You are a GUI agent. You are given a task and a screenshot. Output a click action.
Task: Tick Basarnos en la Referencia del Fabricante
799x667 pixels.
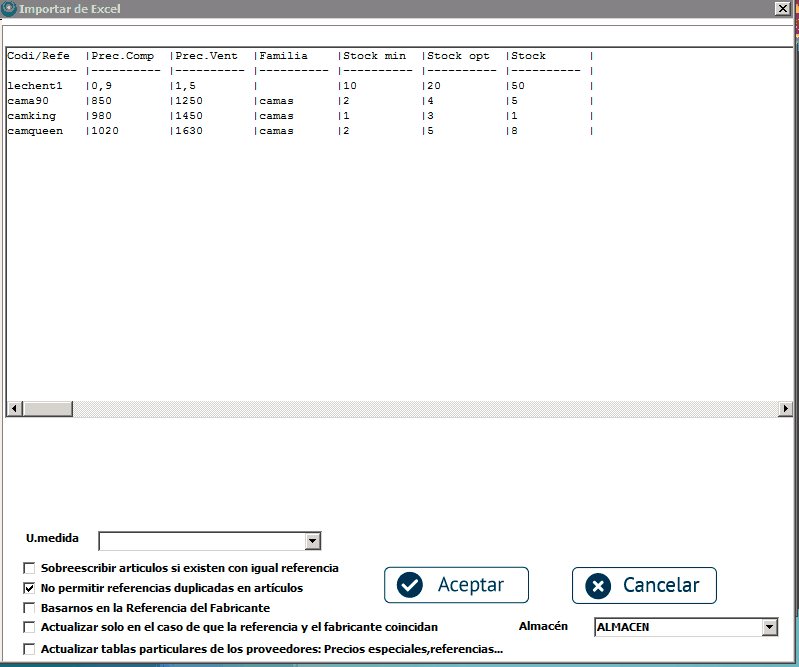click(29, 608)
